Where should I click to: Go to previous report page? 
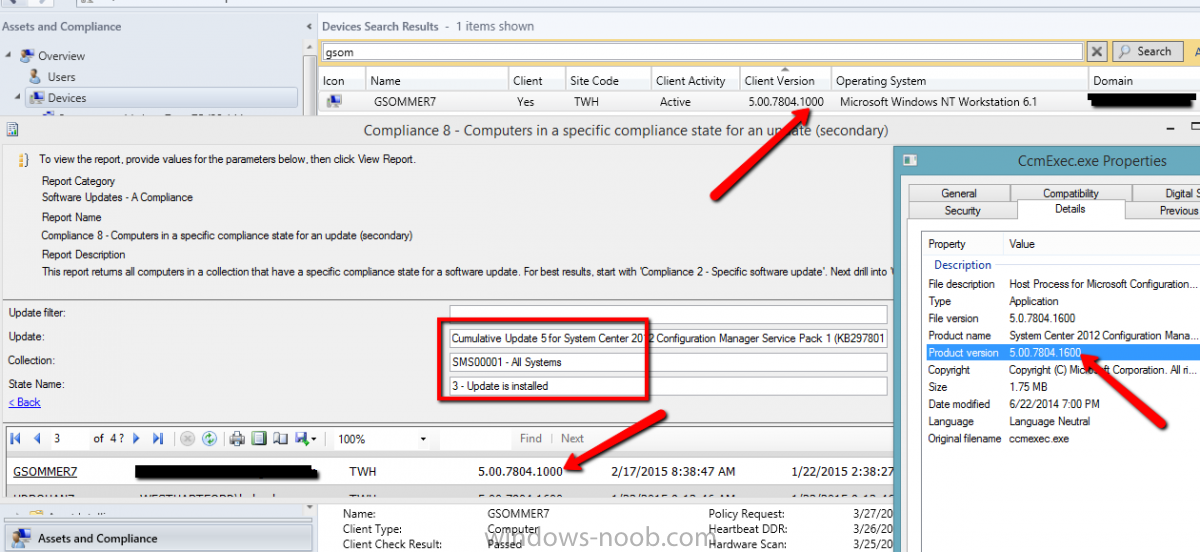point(37,439)
